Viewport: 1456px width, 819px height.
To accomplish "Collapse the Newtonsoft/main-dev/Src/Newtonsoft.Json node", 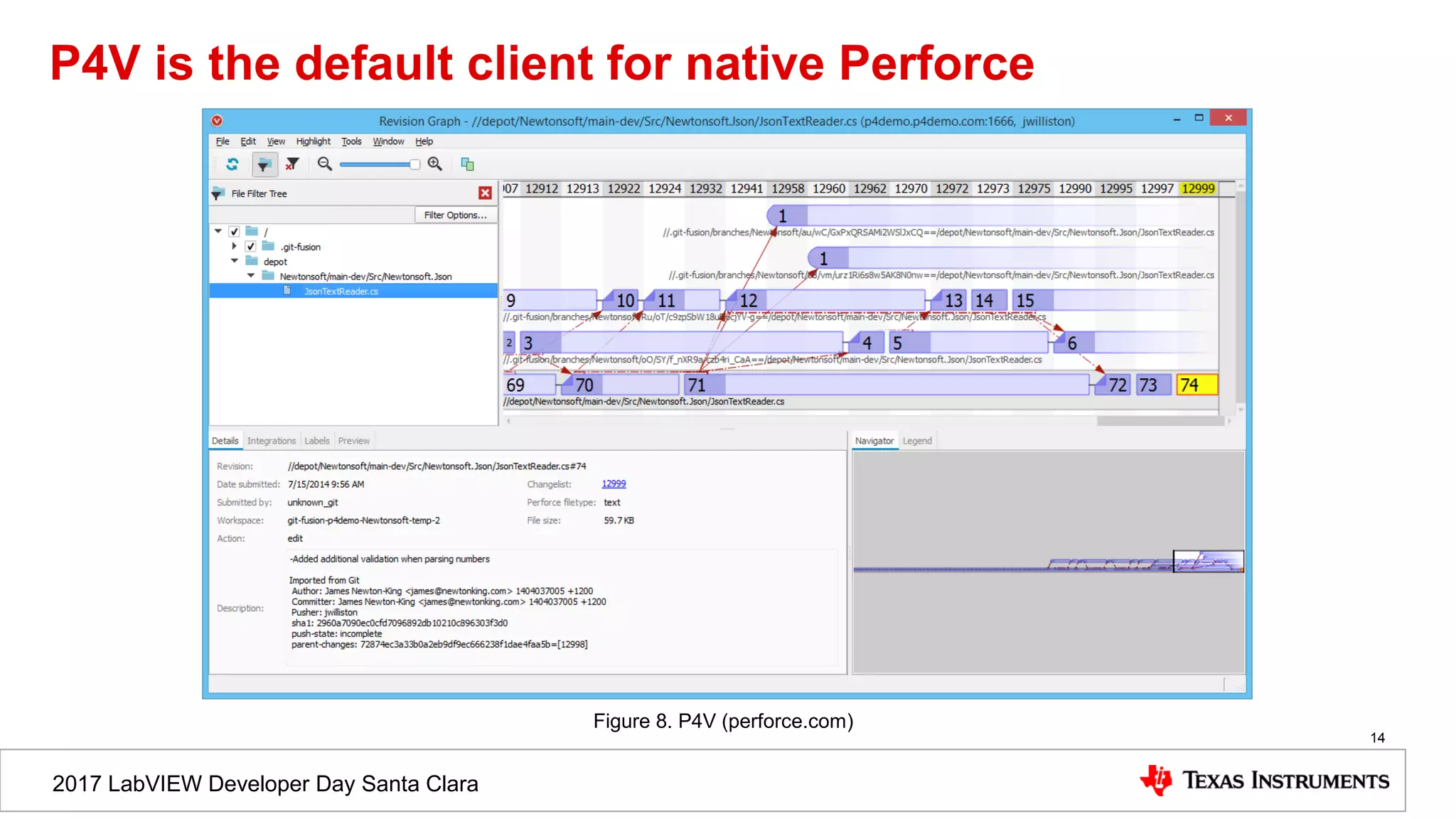I will coord(251,275).
